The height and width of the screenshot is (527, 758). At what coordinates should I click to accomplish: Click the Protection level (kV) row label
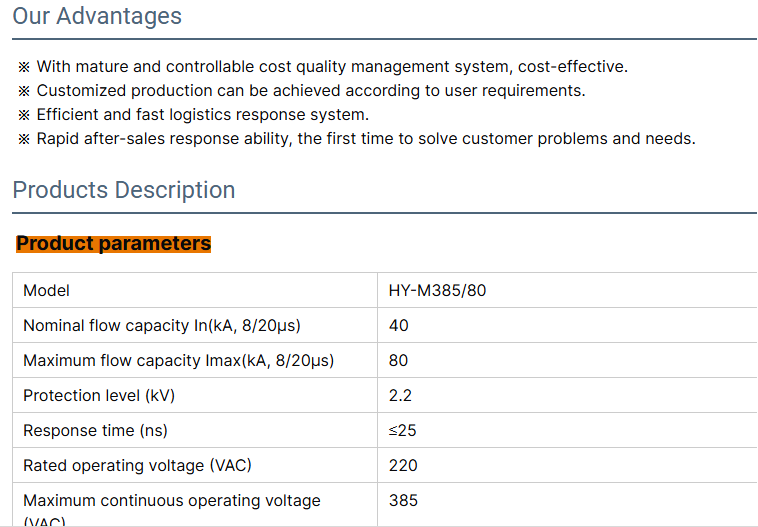coord(99,396)
